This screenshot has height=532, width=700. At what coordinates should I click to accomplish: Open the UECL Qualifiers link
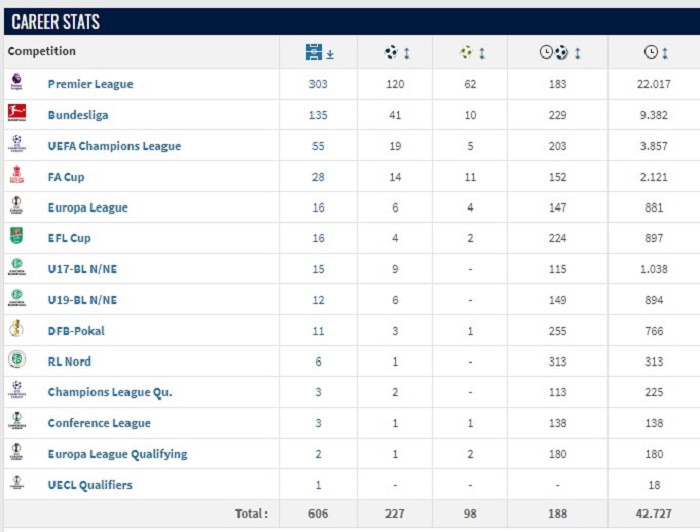90,485
